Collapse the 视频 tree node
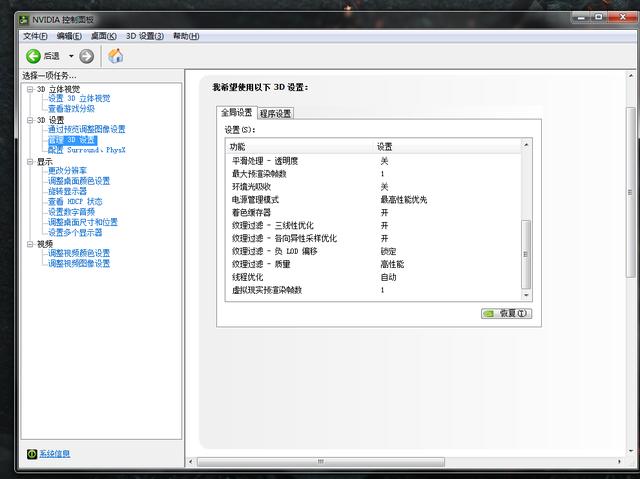640x479 pixels. pyautogui.click(x=30, y=244)
